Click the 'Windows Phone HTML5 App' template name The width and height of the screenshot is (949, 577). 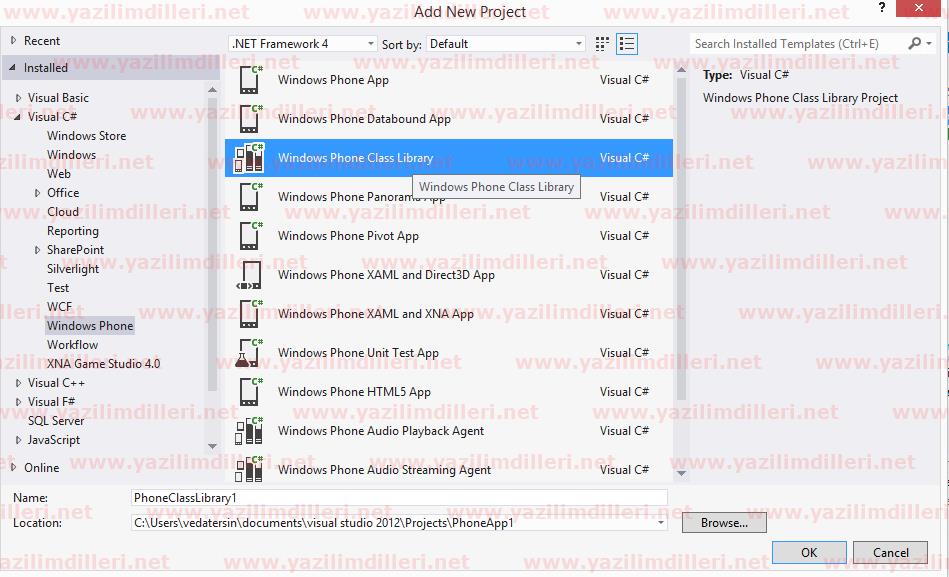[x=354, y=392]
